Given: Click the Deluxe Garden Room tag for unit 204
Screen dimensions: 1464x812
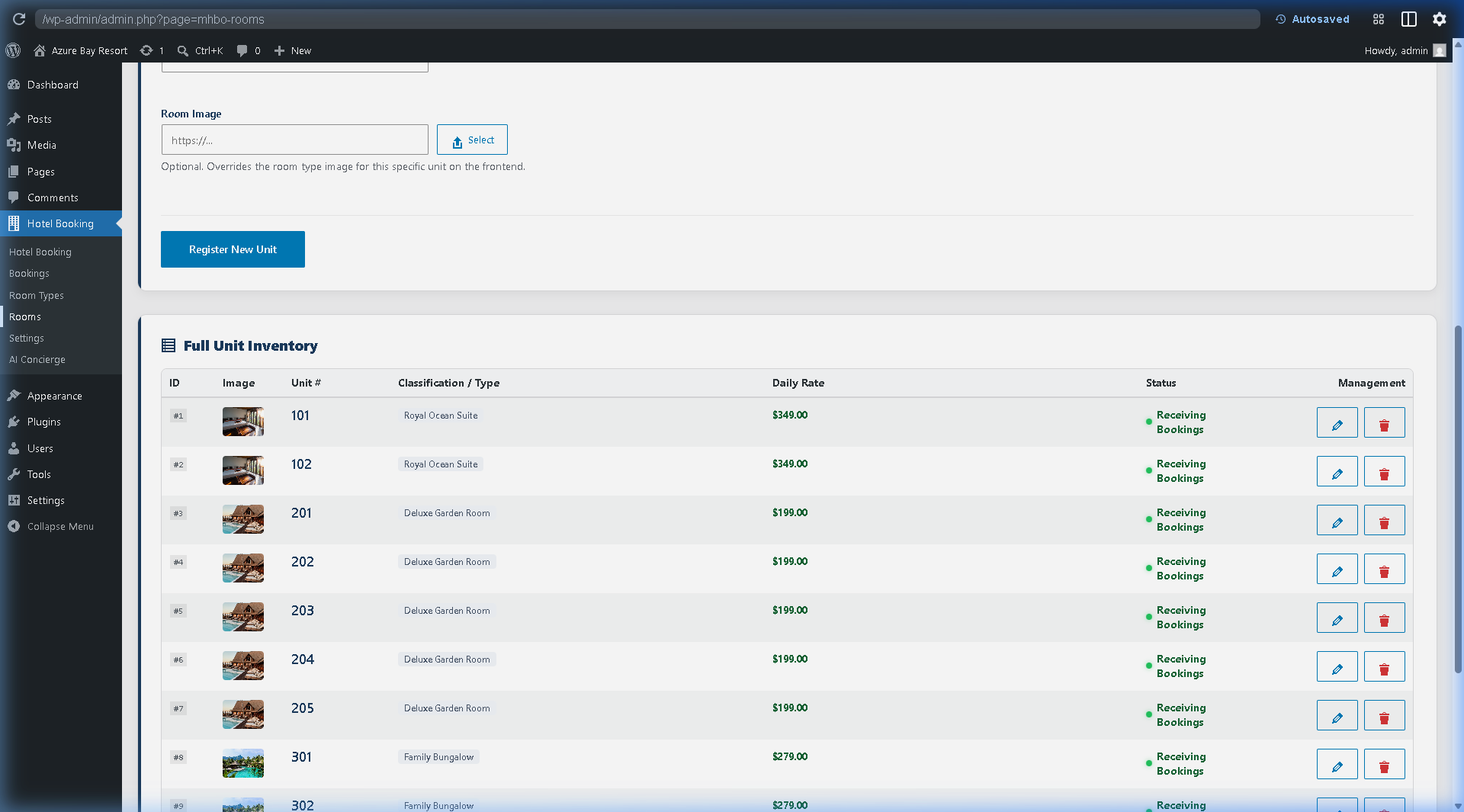Looking at the screenshot, I should 447,660.
